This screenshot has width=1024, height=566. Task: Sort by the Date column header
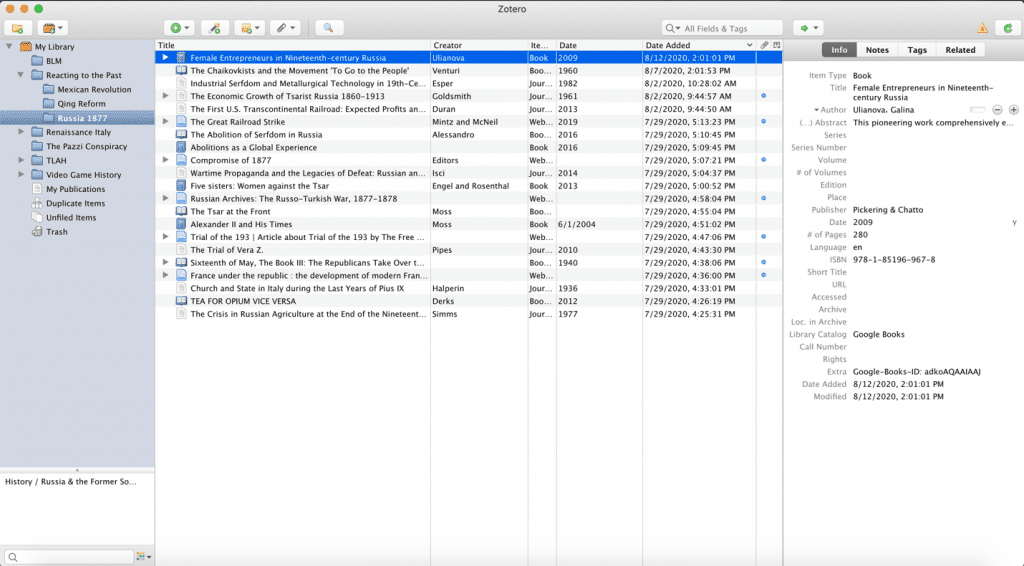599,45
